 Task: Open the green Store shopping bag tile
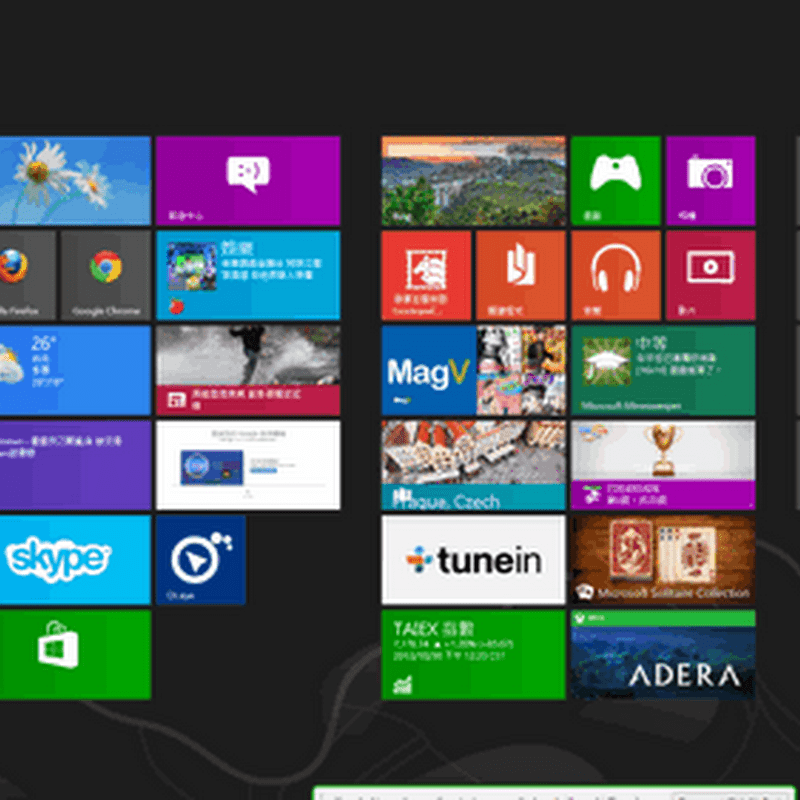(x=75, y=655)
